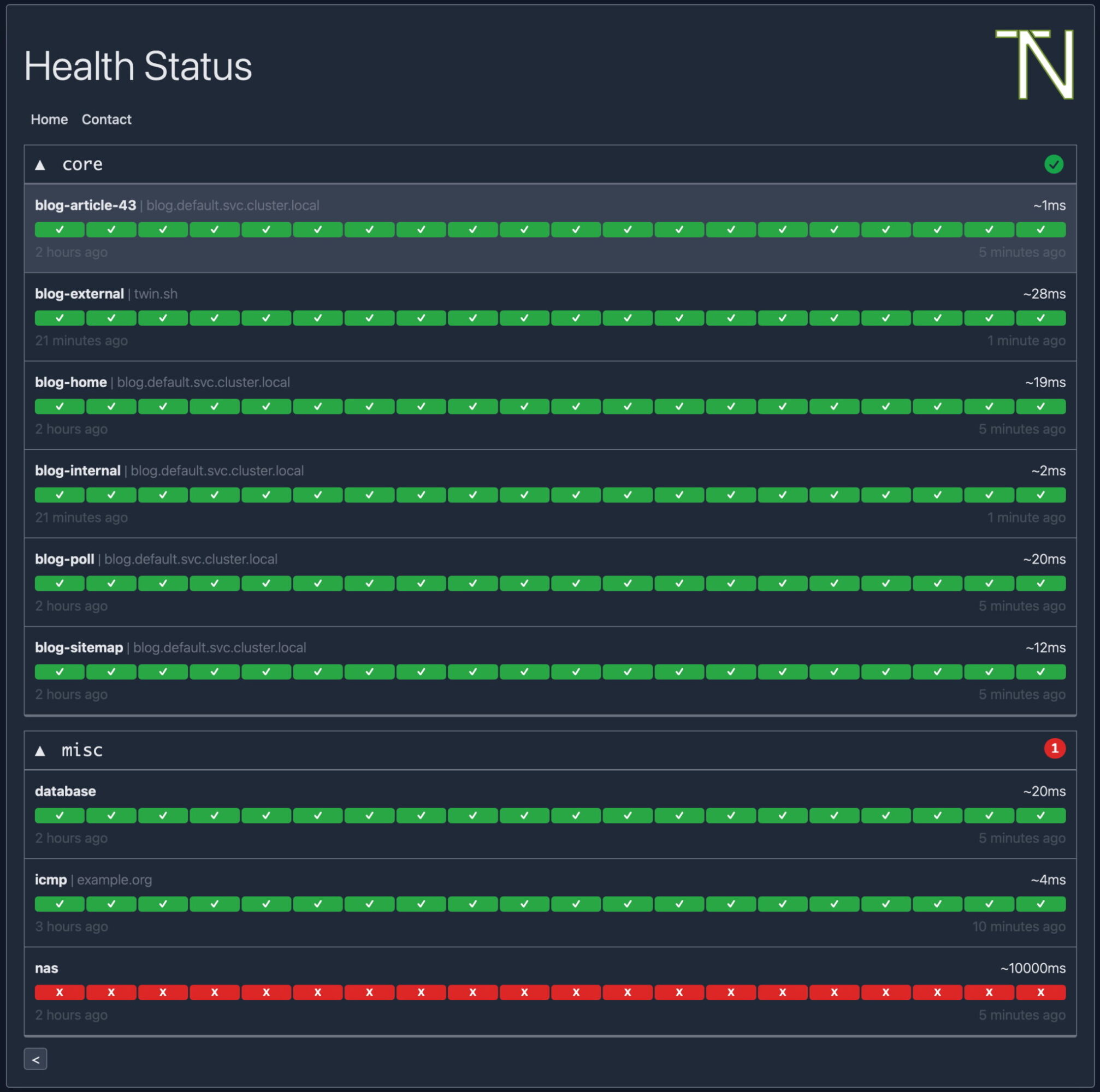This screenshot has height=1092, width=1100.
Task: Open the nas service name
Action: tap(46, 968)
